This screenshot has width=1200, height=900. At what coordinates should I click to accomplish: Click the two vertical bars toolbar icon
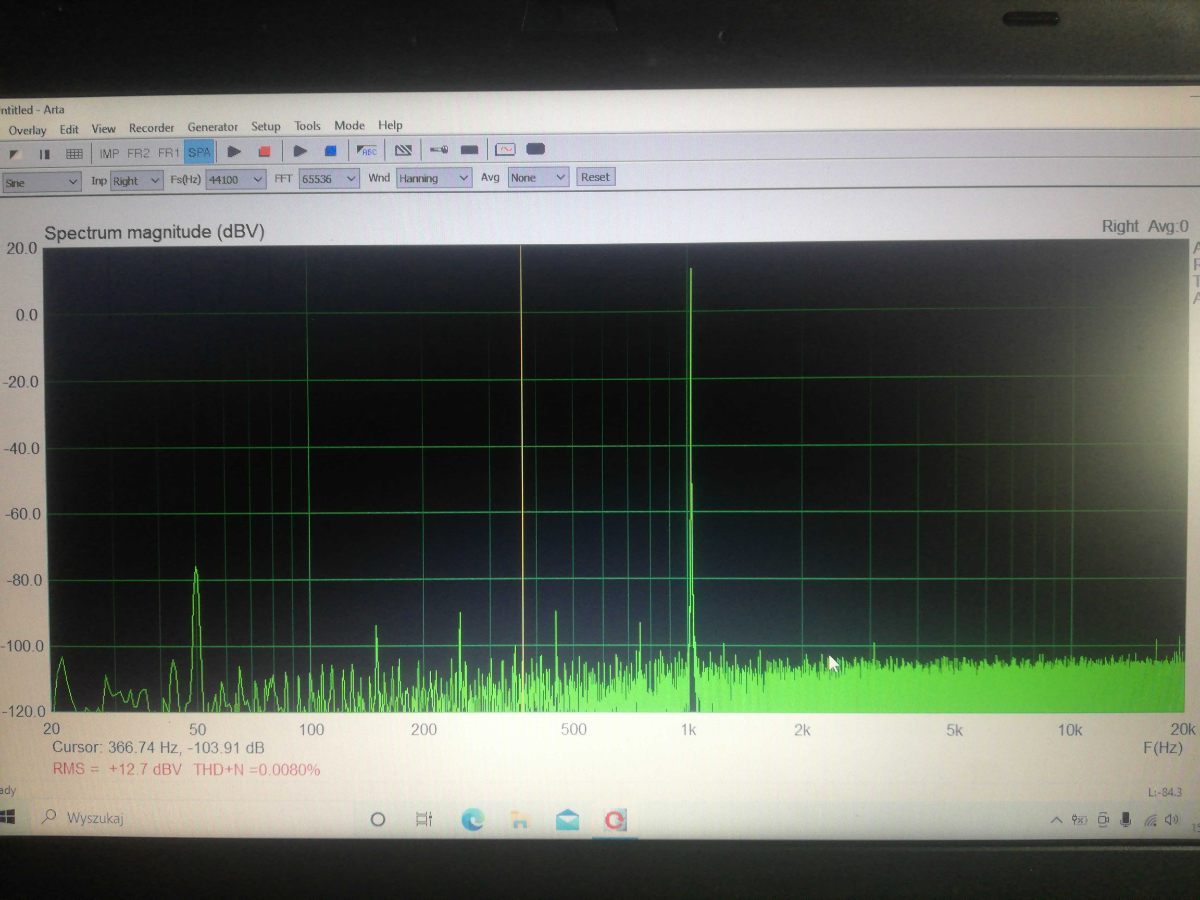[44, 154]
